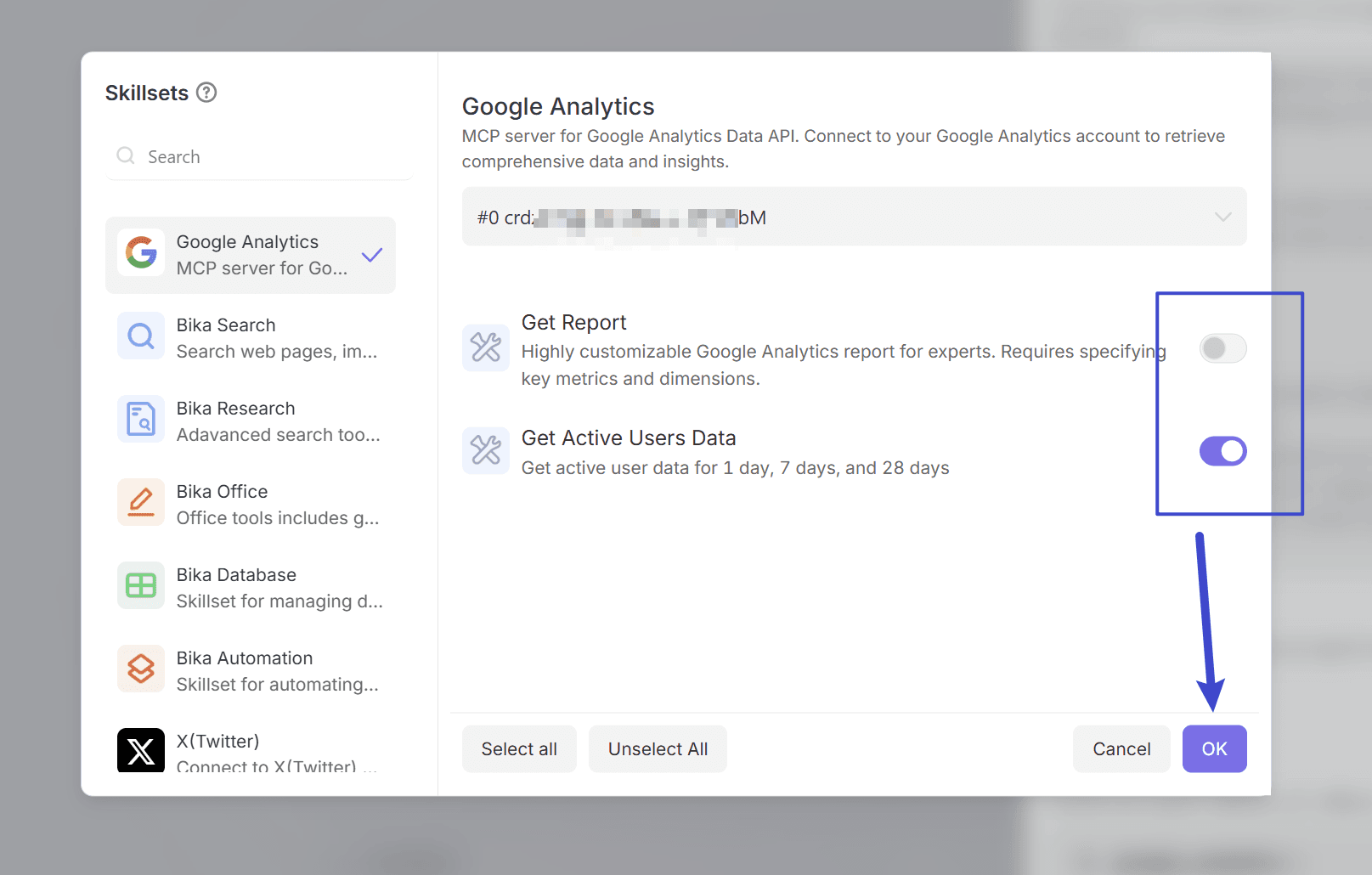Click the Bika Research document icon
Viewport: 1372px width, 875px height.
(x=141, y=420)
